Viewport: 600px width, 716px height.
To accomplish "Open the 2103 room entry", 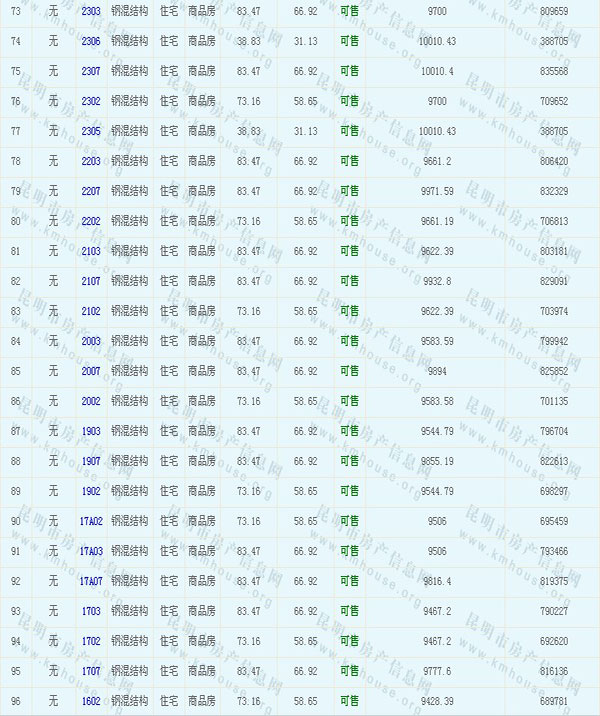I will click(x=91, y=251).
